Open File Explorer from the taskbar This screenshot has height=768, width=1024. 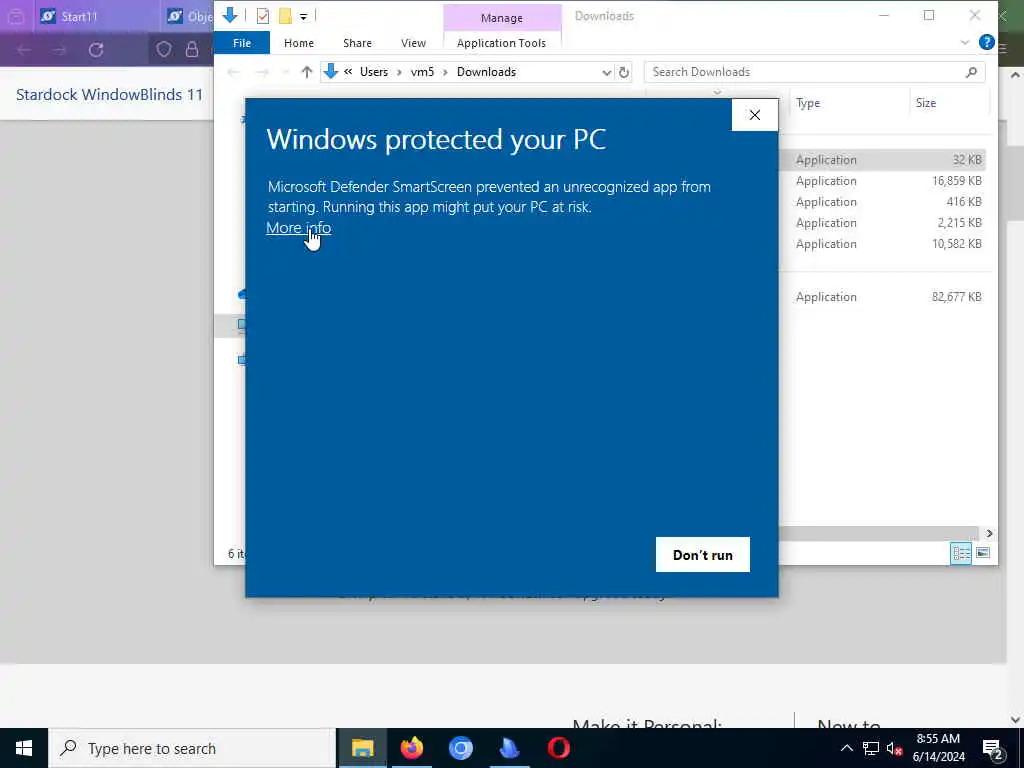[x=362, y=748]
